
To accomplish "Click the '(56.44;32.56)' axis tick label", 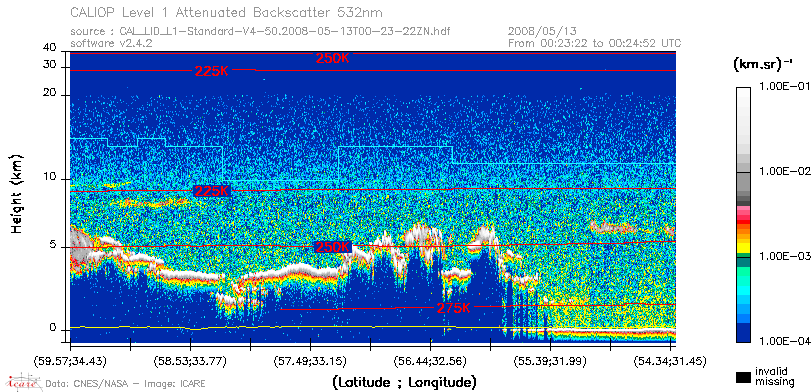I will pos(430,360).
